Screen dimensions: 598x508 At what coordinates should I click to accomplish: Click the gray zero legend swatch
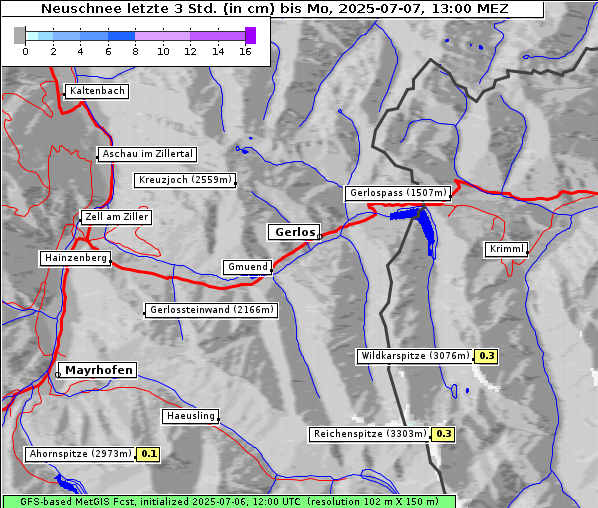(x=19, y=35)
